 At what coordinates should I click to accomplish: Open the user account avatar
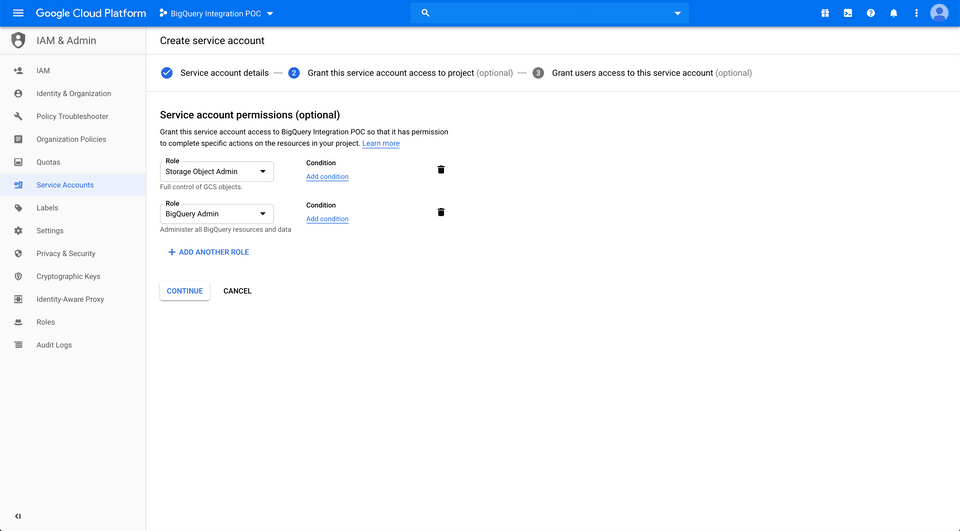tap(938, 13)
